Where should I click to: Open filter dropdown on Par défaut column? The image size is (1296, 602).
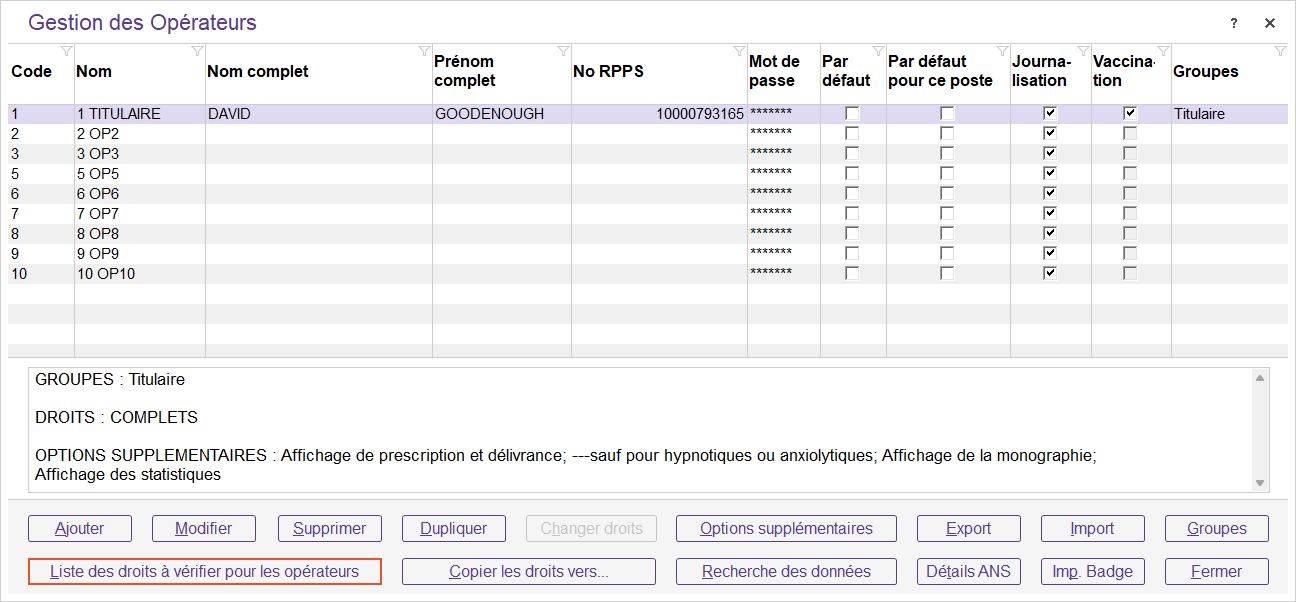click(878, 51)
